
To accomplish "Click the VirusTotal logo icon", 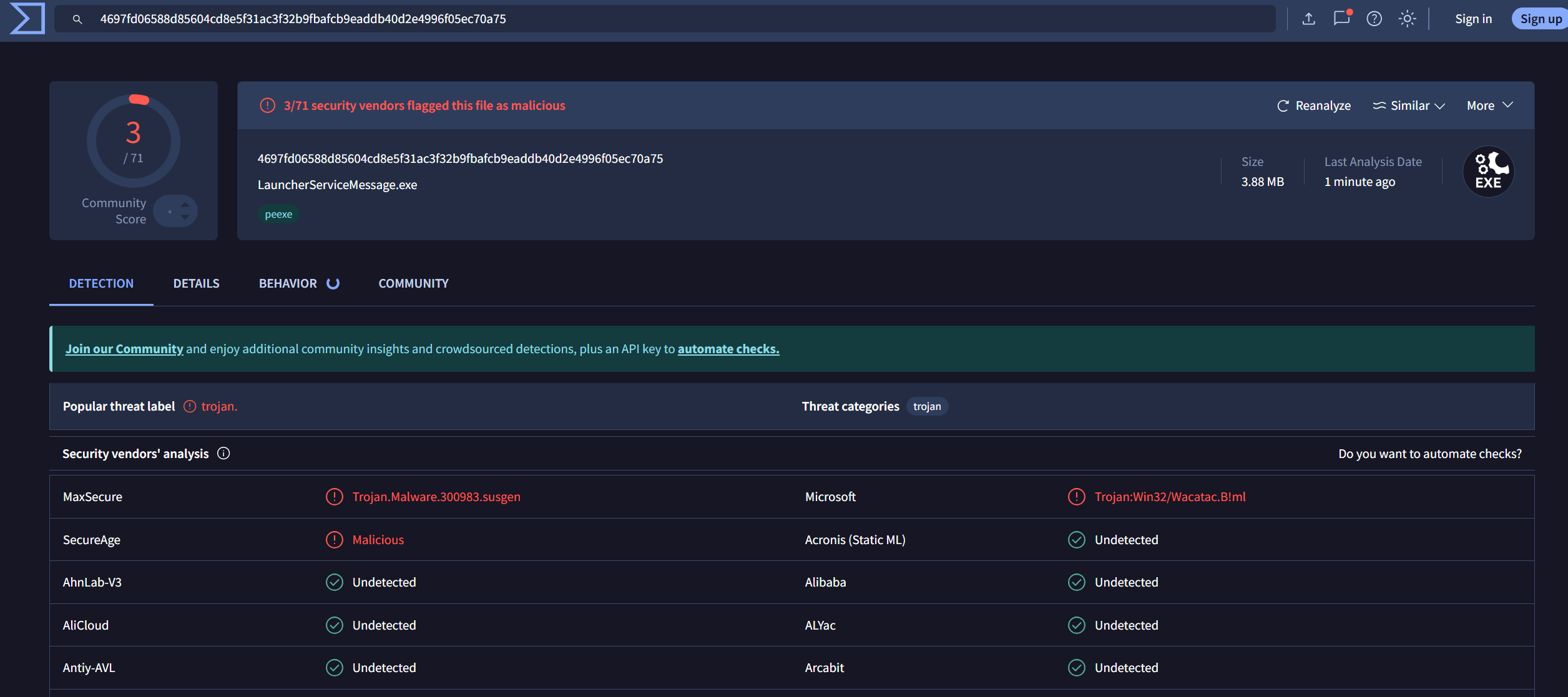I will click(27, 19).
